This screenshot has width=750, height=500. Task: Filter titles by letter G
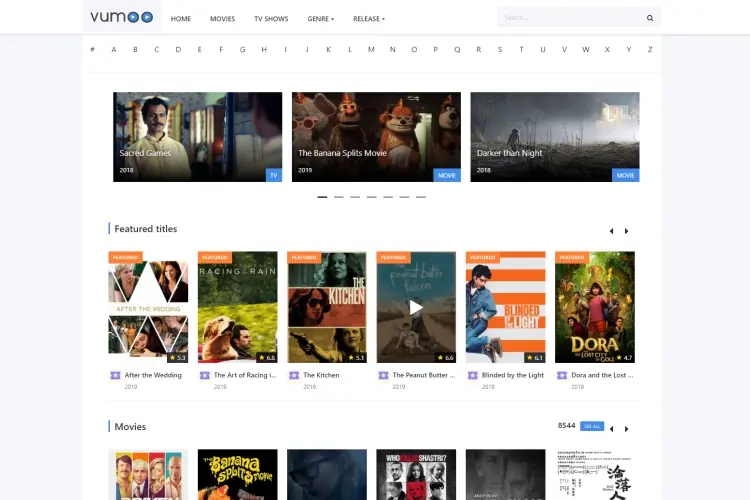243,49
